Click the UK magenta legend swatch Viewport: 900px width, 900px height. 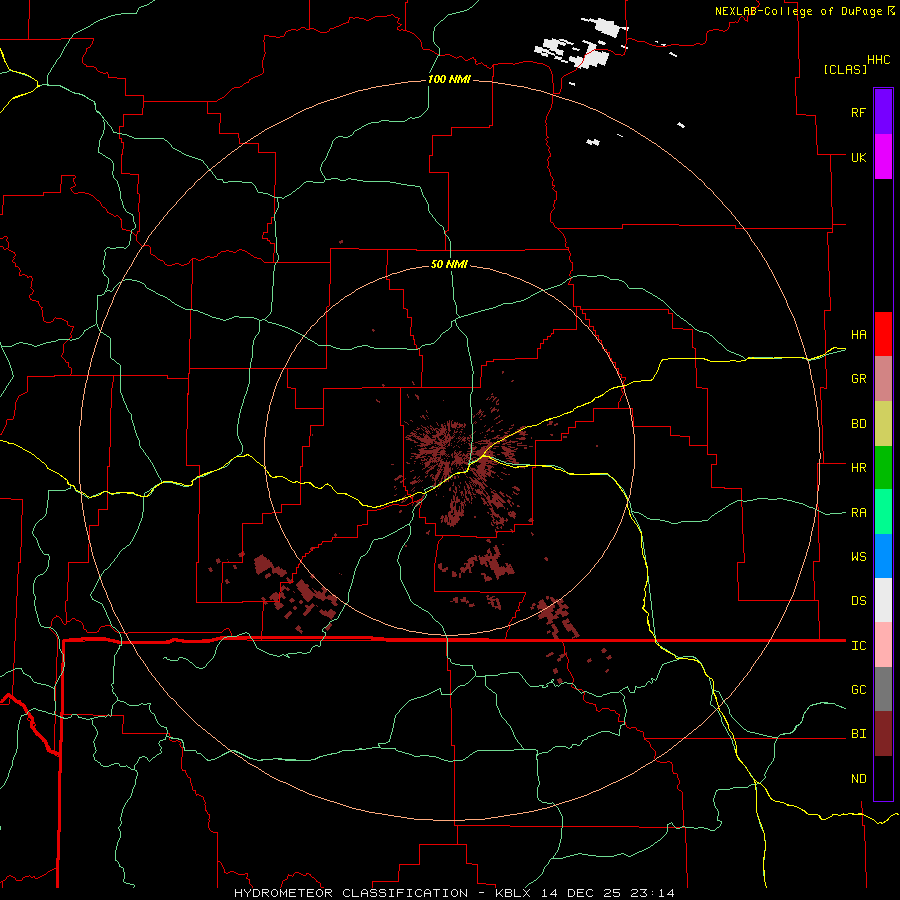883,157
